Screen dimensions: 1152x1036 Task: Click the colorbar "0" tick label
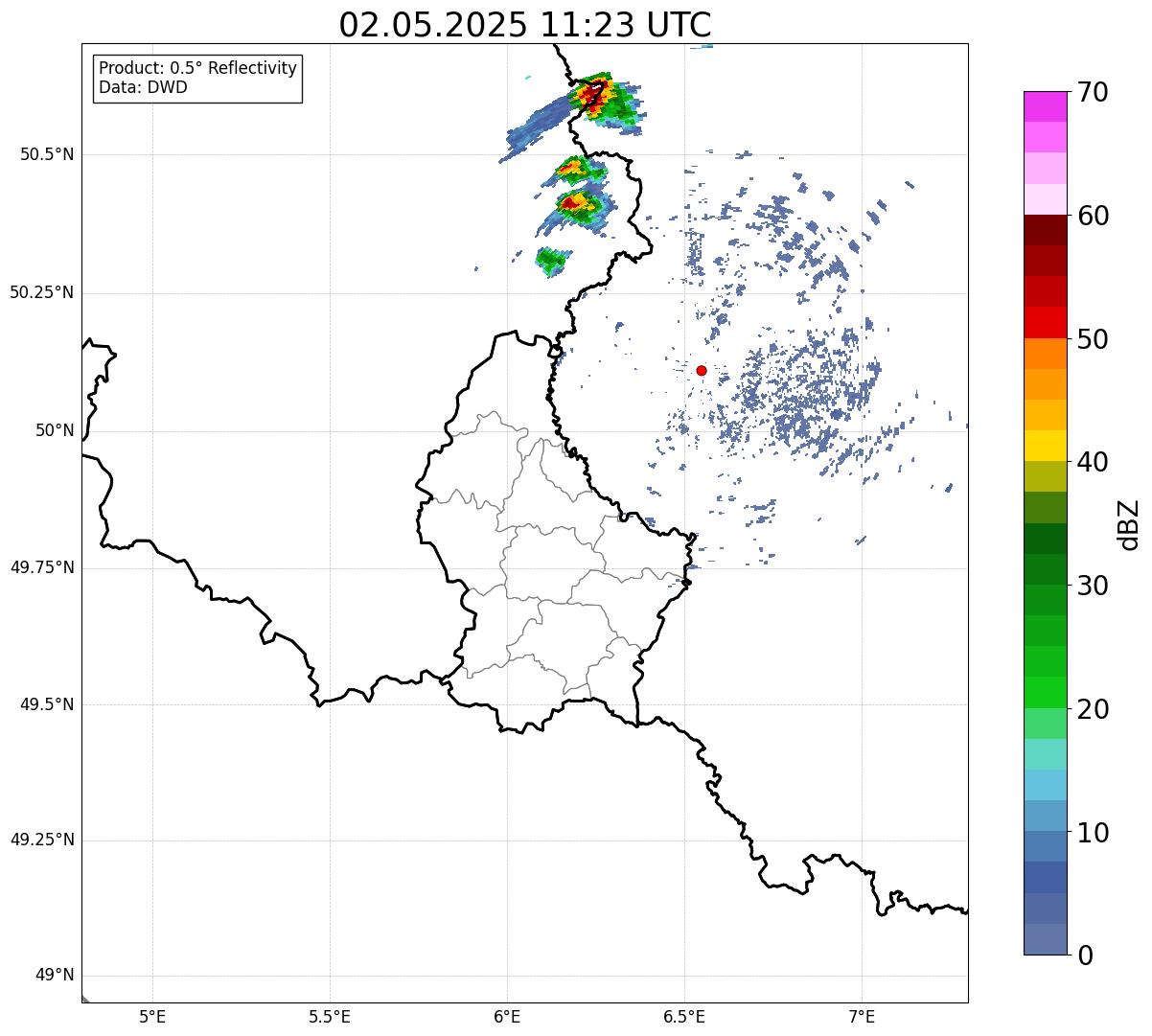click(1085, 955)
